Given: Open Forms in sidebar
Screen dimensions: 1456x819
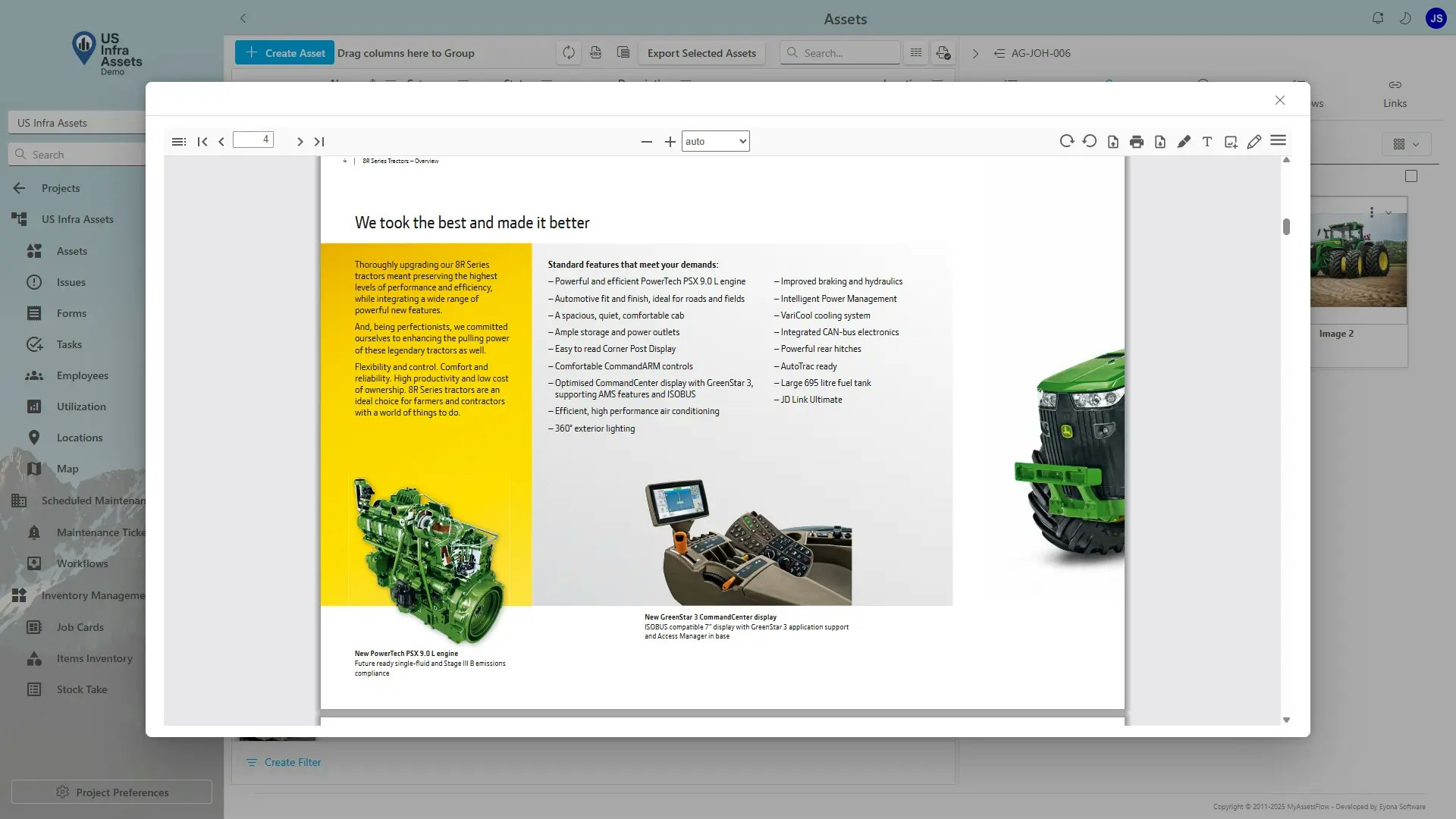Looking at the screenshot, I should pos(71,313).
